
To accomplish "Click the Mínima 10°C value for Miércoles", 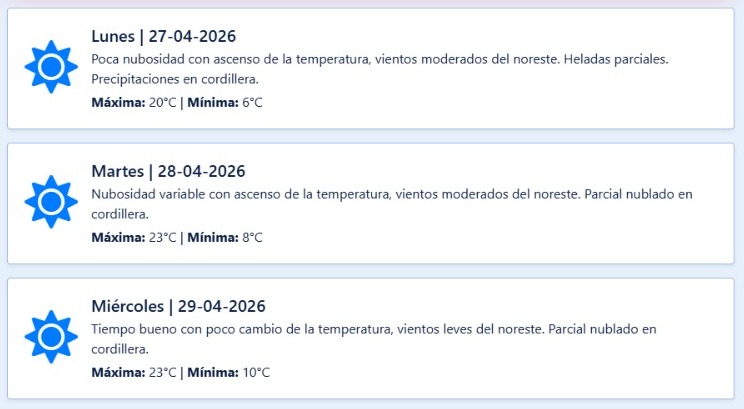I will coord(256,372).
